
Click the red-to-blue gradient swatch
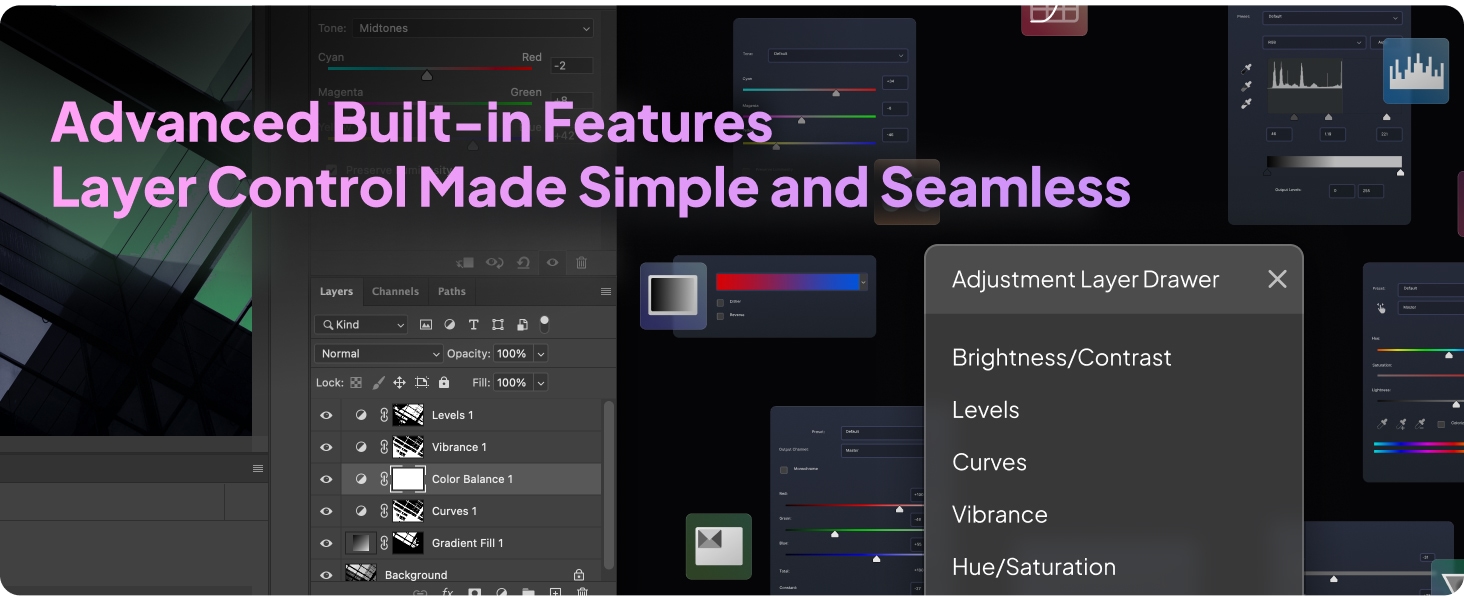[787, 282]
